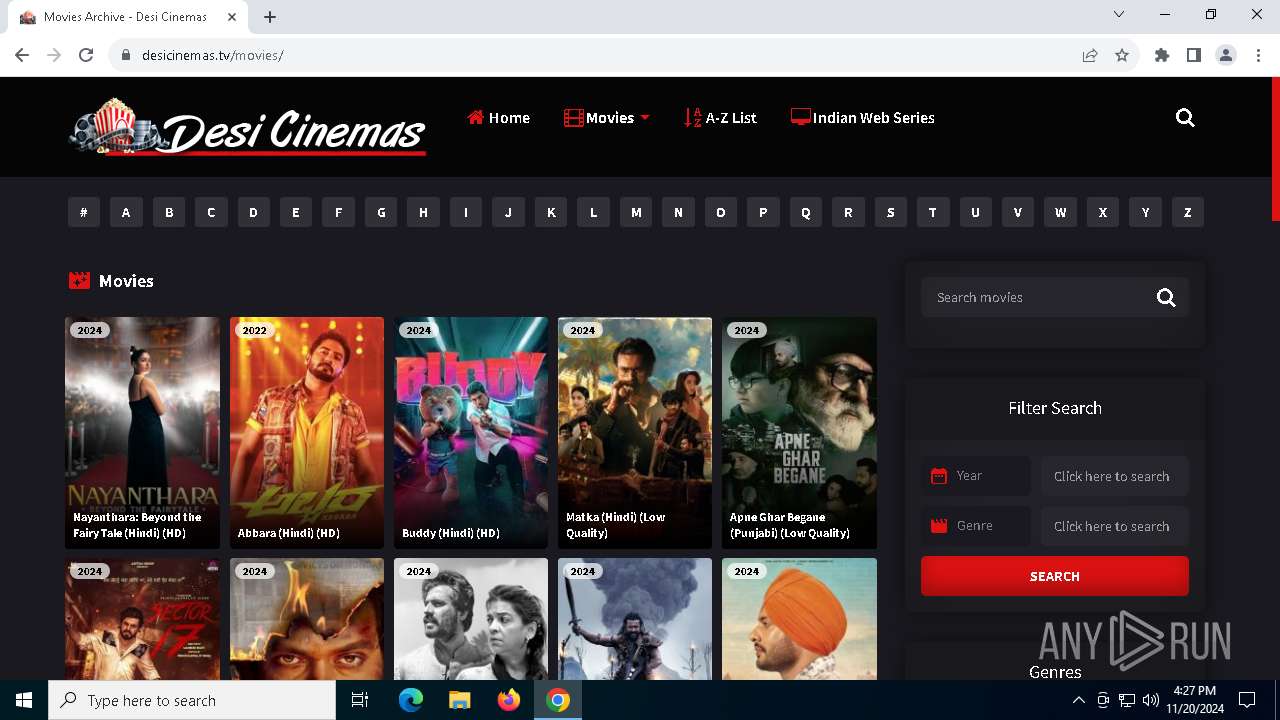The height and width of the screenshot is (720, 1280).
Task: Open a new browser tab
Action: coord(270,17)
